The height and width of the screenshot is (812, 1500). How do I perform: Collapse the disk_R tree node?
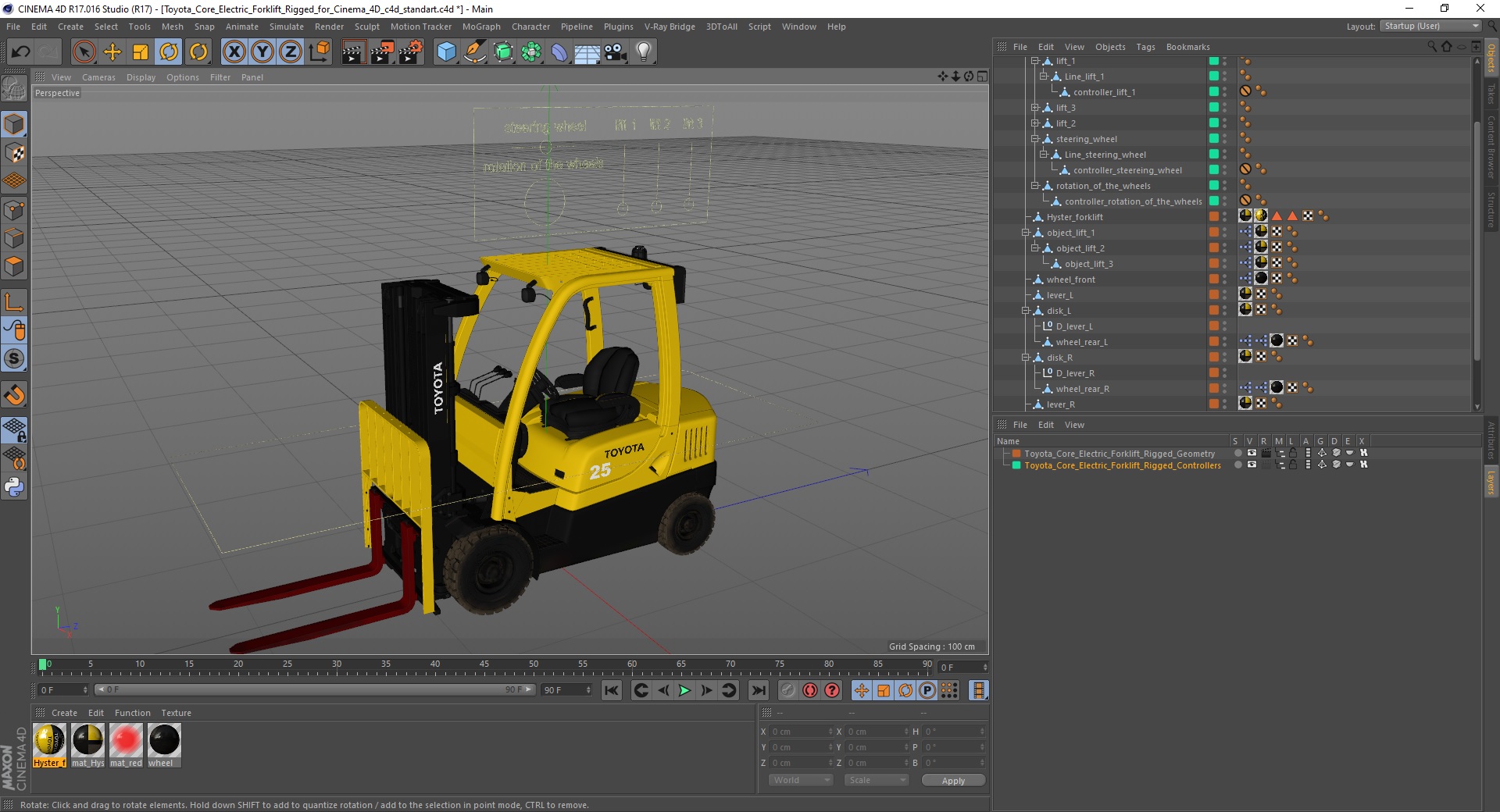(1025, 358)
